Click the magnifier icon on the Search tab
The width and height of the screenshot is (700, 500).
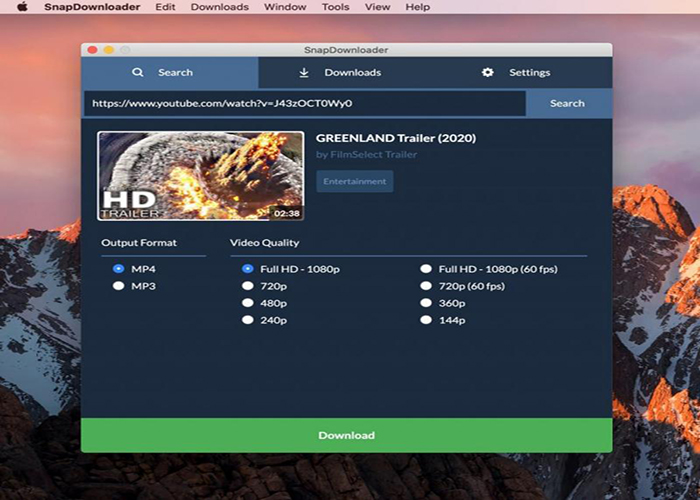click(138, 72)
